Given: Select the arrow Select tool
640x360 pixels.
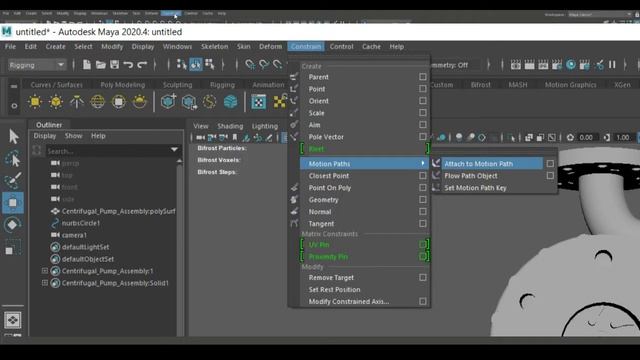Looking at the screenshot, I should (13, 137).
